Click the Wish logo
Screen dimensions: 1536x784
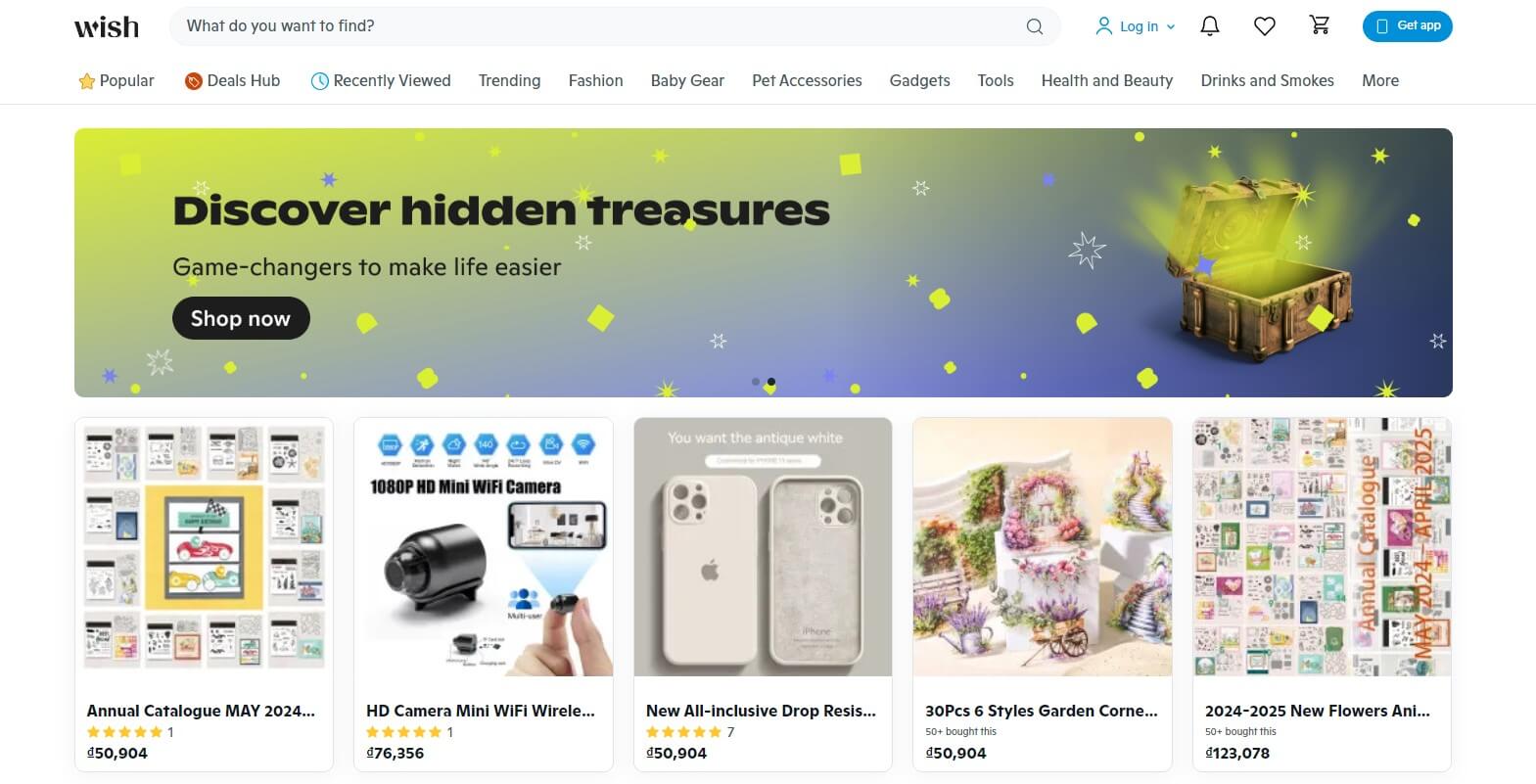click(x=107, y=26)
